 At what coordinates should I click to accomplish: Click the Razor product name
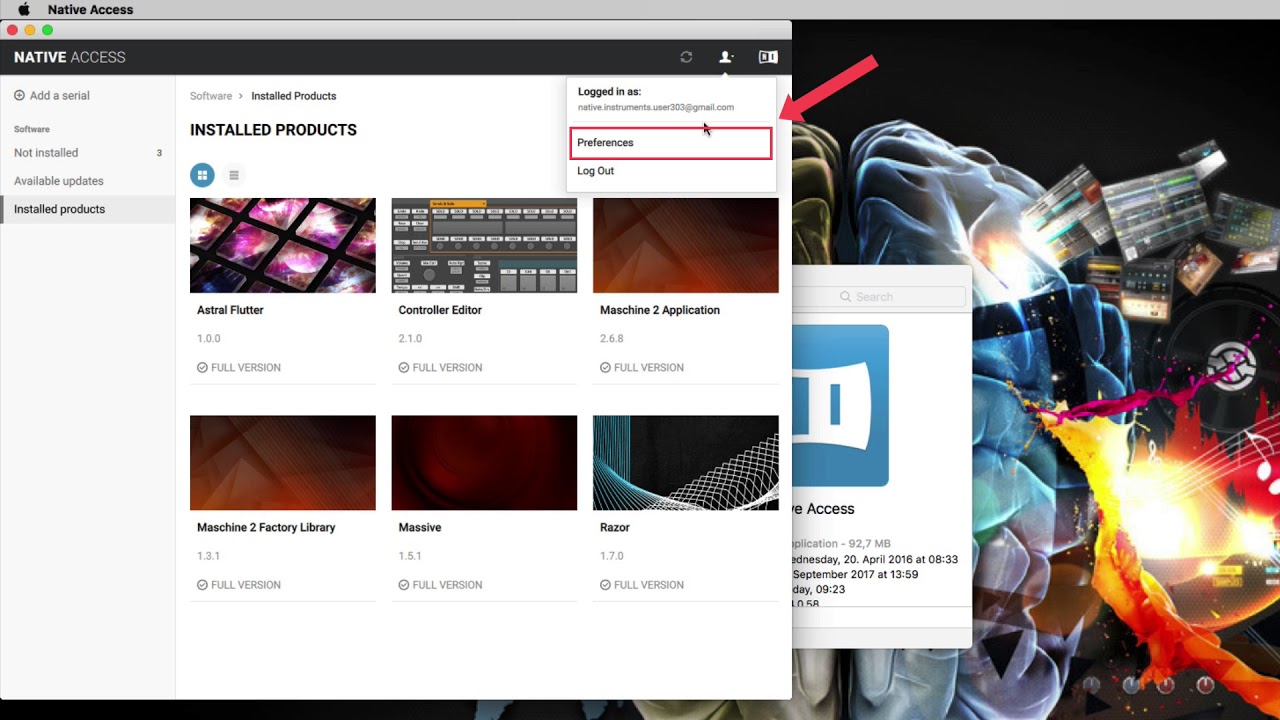tap(615, 527)
